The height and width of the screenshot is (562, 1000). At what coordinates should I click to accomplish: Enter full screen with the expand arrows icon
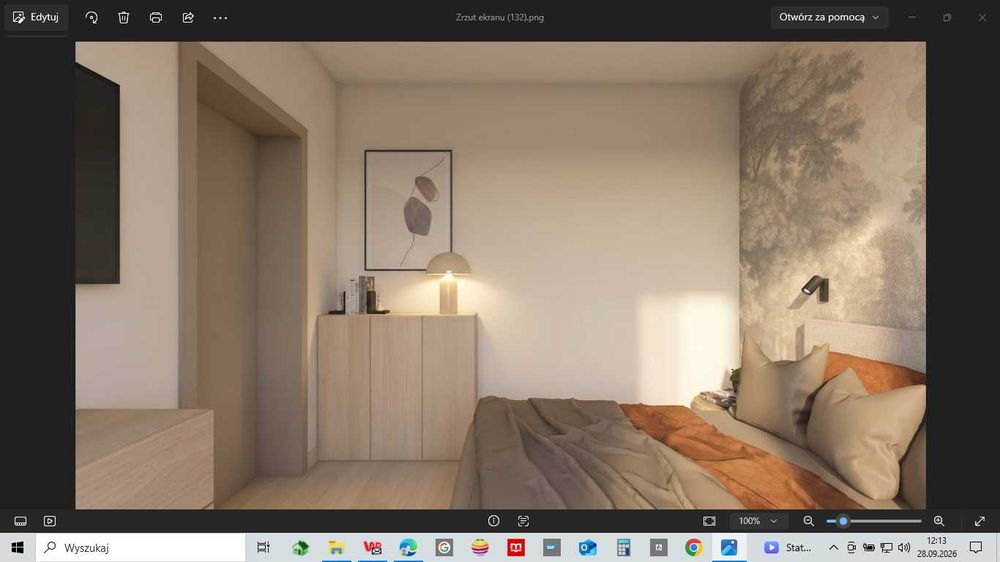pyautogui.click(x=980, y=521)
